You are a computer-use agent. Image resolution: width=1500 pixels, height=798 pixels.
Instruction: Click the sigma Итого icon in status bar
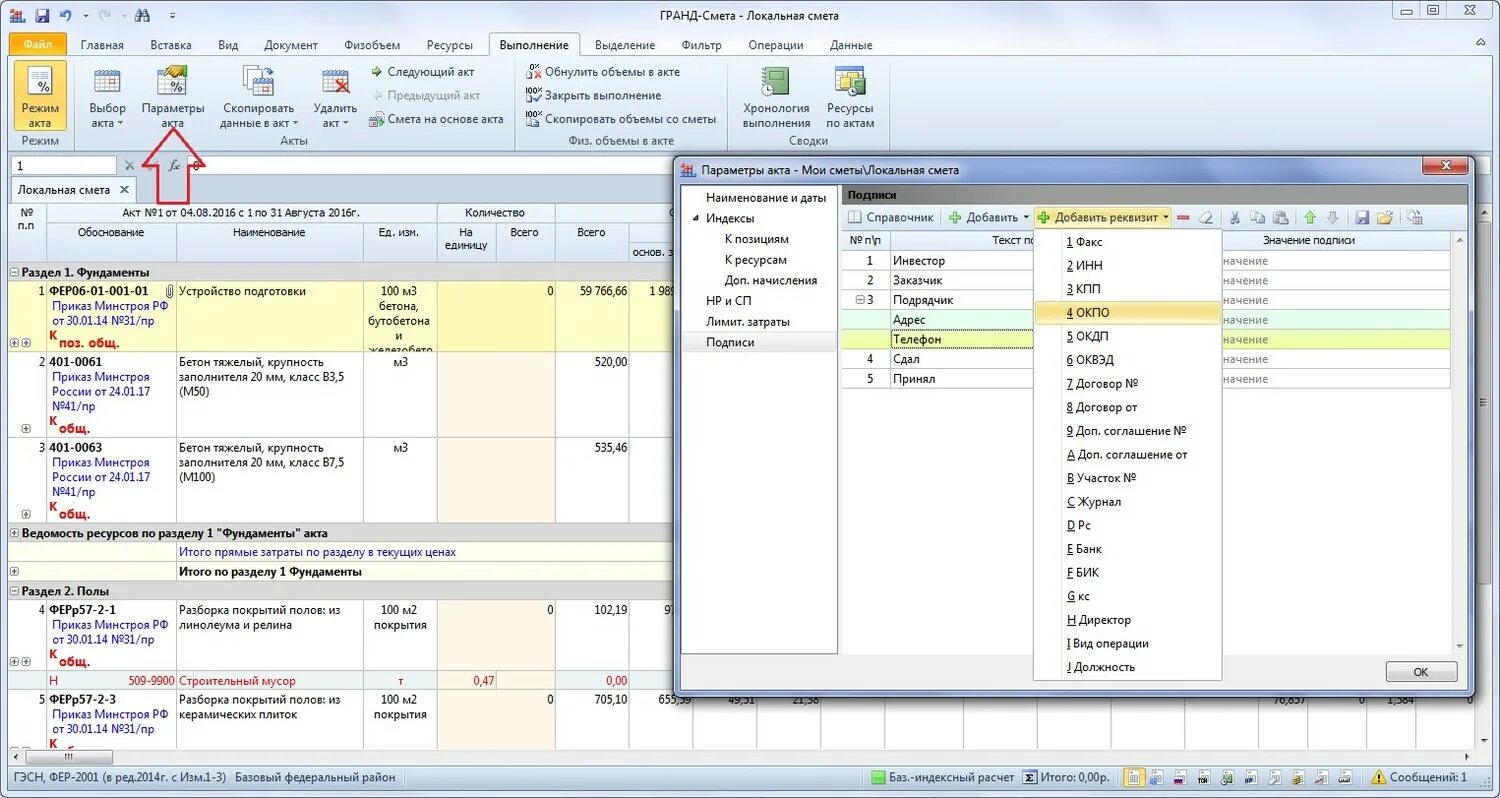[x=1032, y=777]
